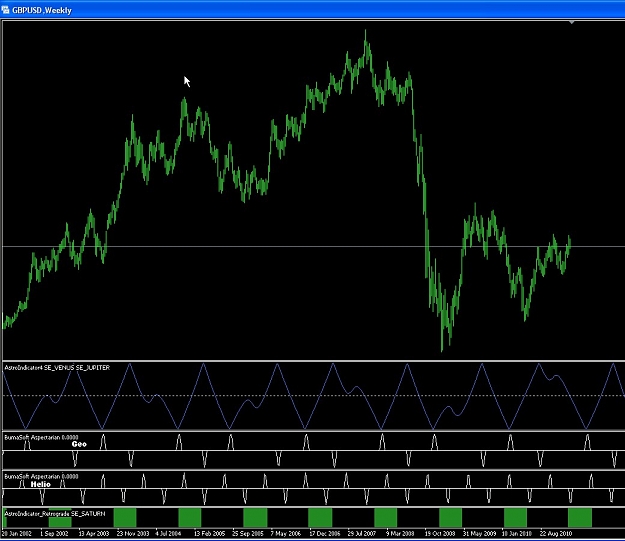Image resolution: width=625 pixels, height=541 pixels.
Task: Click the 20 Jan 2002 date label
Action: point(17,533)
